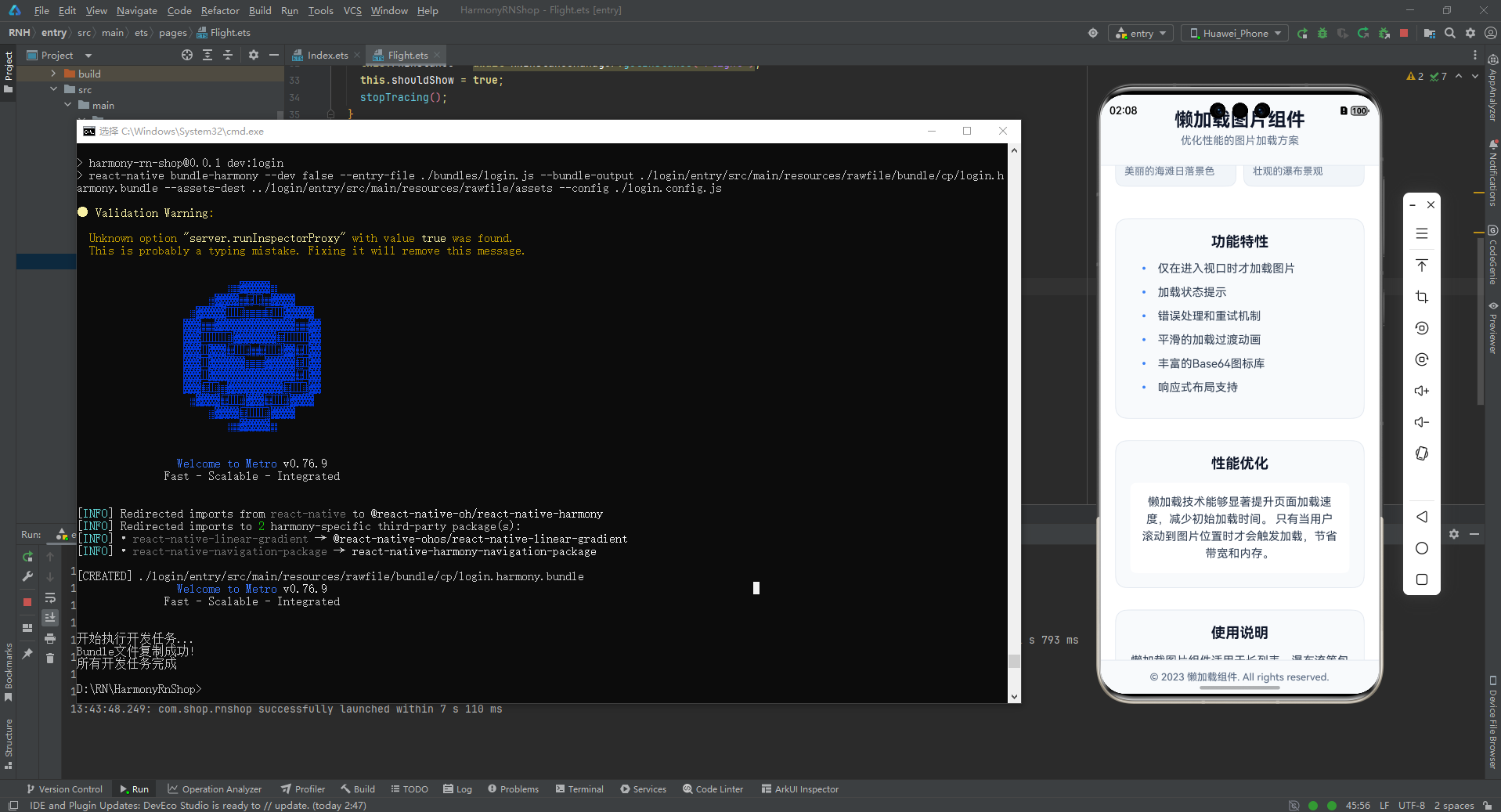Expand the build folder in project tree
Image resolution: width=1501 pixels, height=812 pixels.
pos(53,74)
